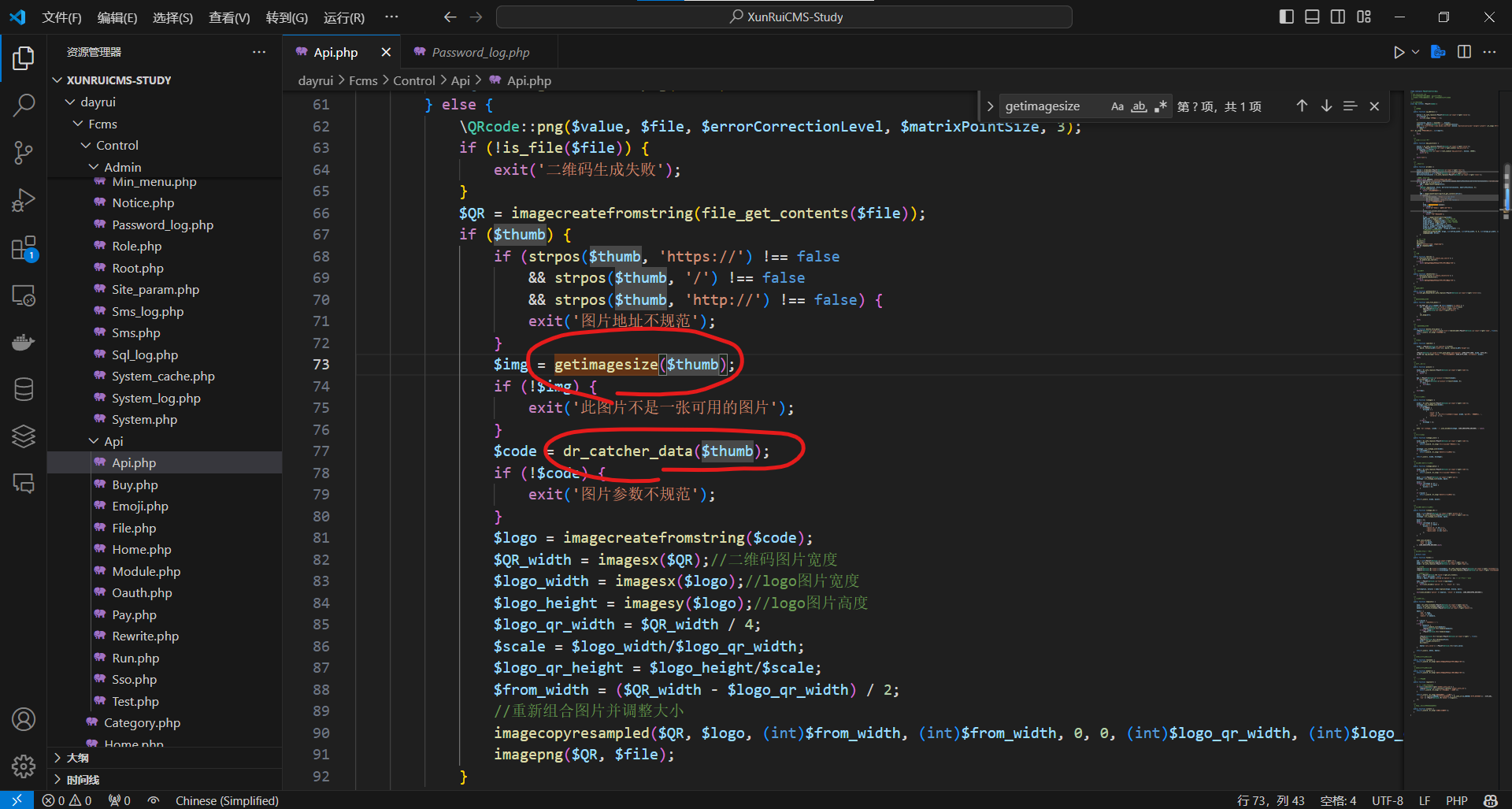Open the chat view icon

pyautogui.click(x=24, y=483)
